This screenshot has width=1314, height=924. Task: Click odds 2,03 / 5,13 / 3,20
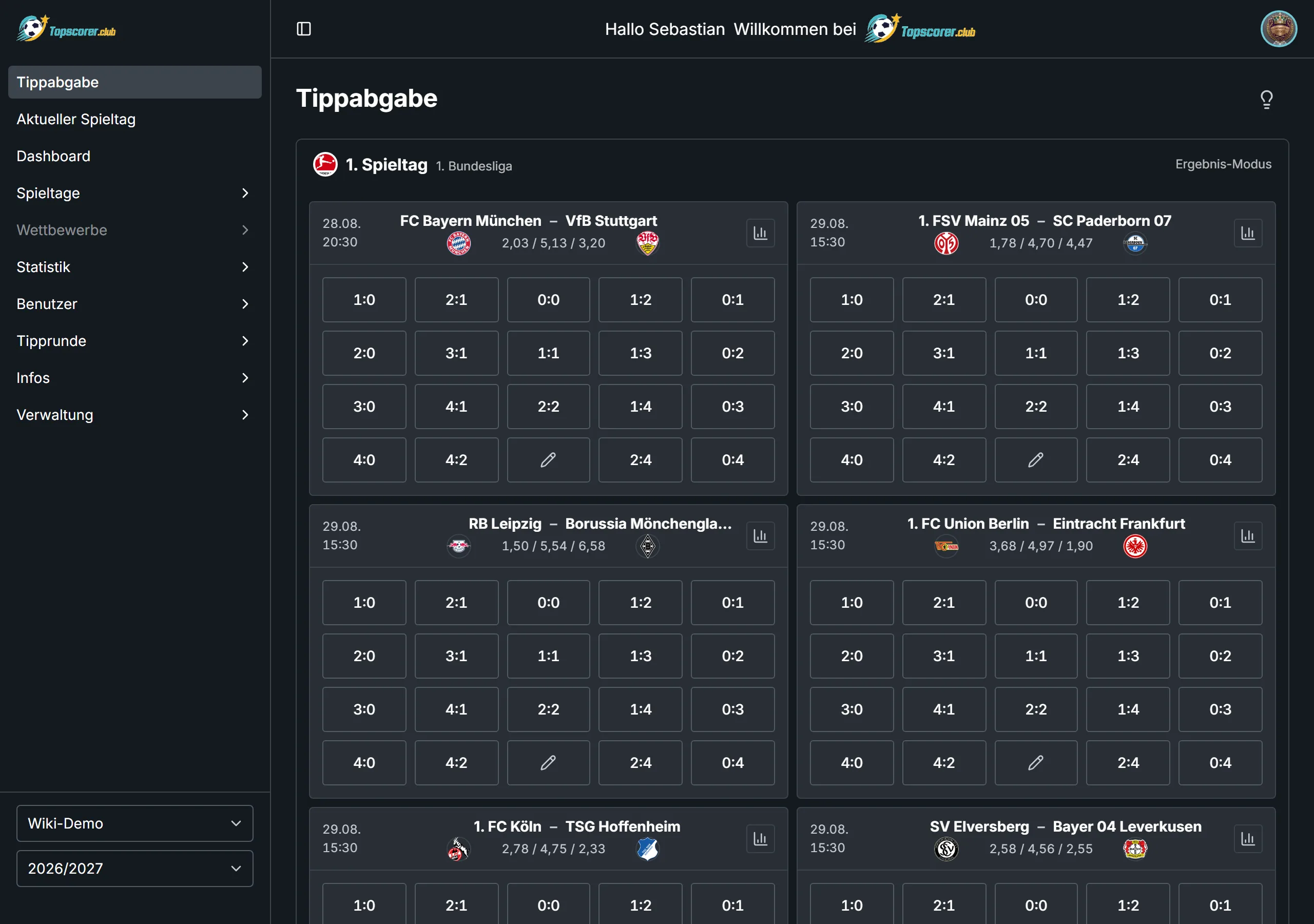click(x=553, y=243)
